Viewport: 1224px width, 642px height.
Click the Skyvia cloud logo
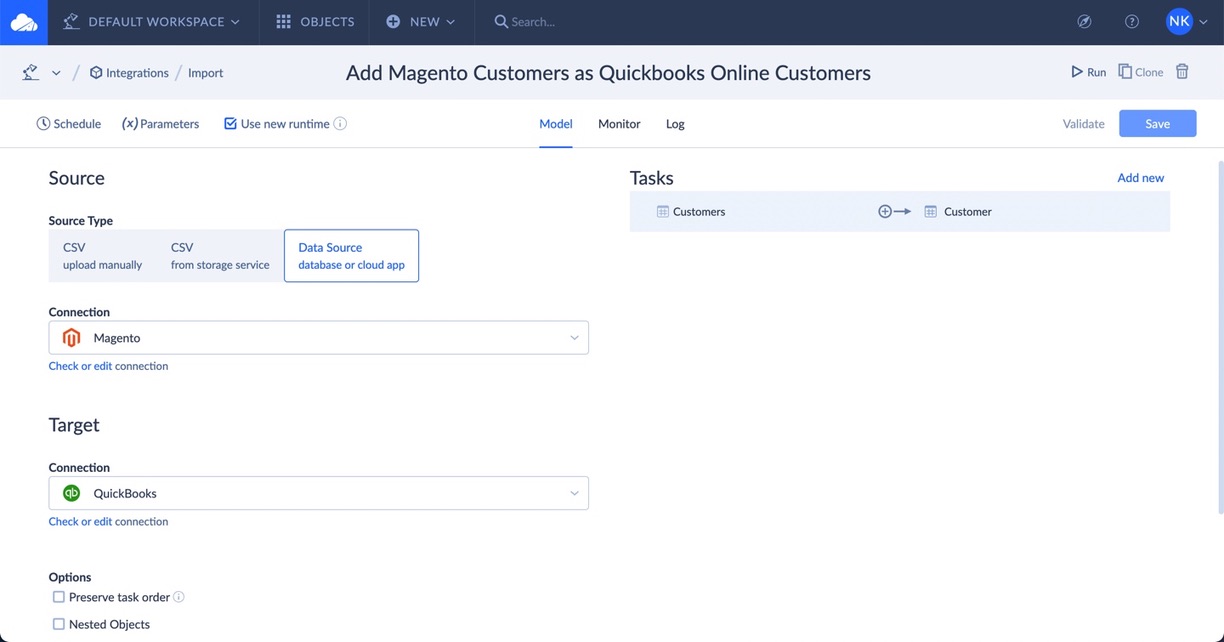tap(24, 22)
